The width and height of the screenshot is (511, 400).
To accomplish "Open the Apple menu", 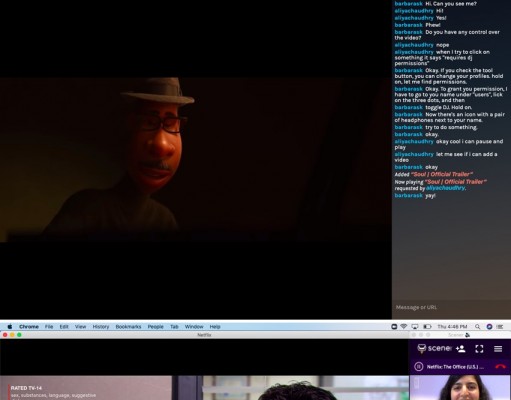I will click(x=10, y=327).
